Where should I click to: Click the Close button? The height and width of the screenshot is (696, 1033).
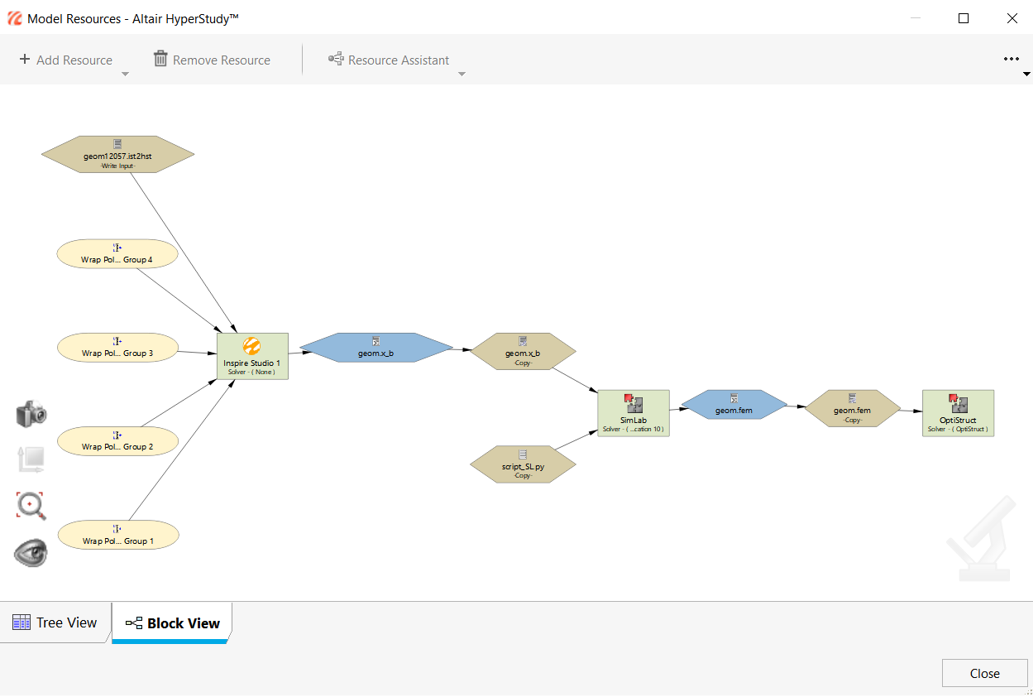click(x=984, y=673)
